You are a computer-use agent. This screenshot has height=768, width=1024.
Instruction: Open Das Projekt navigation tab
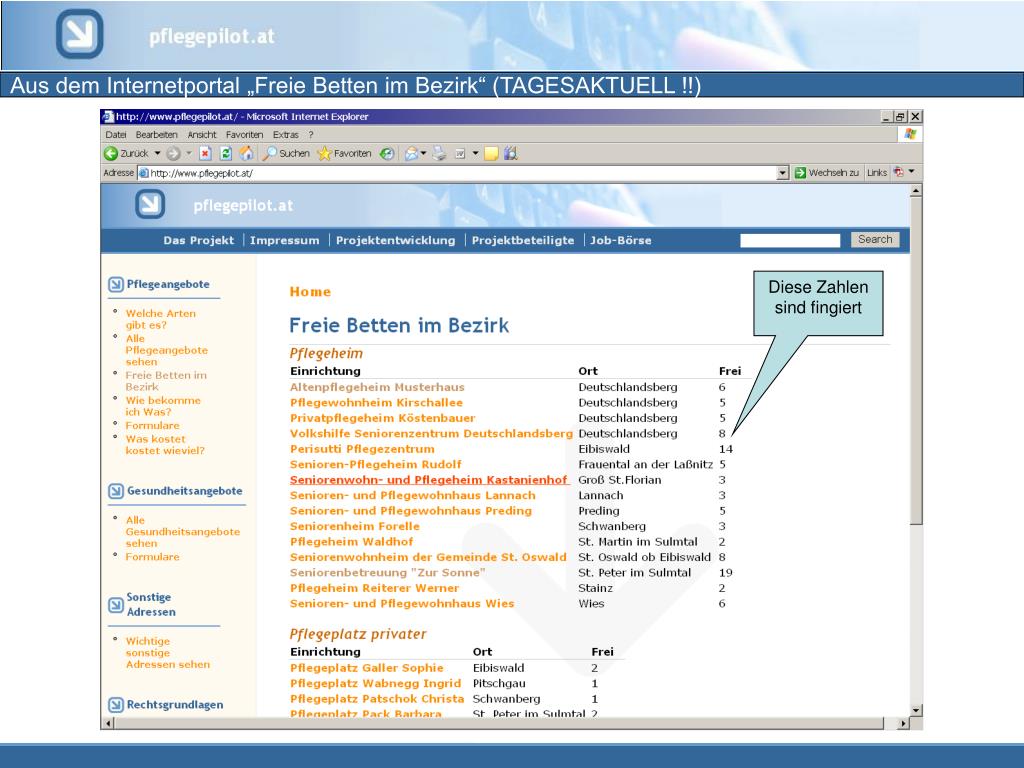(x=199, y=240)
